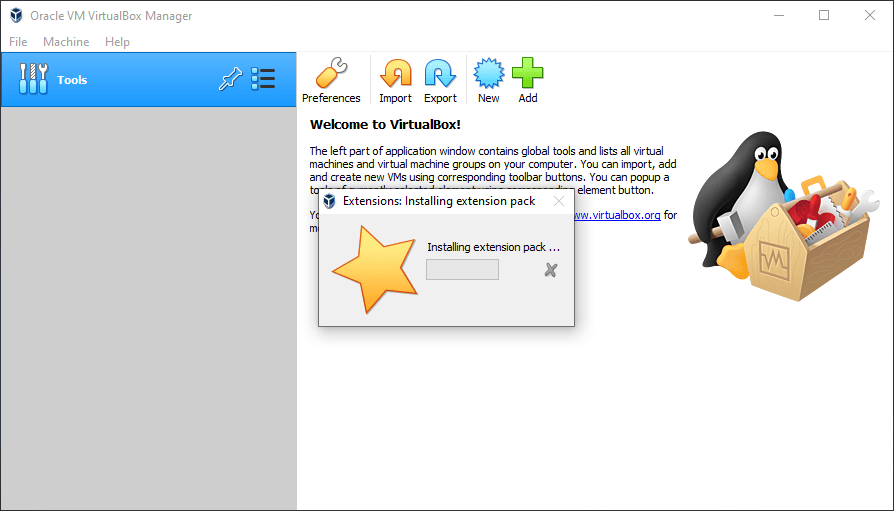
Task: Click the pin icon beside Tools
Action: point(230,79)
